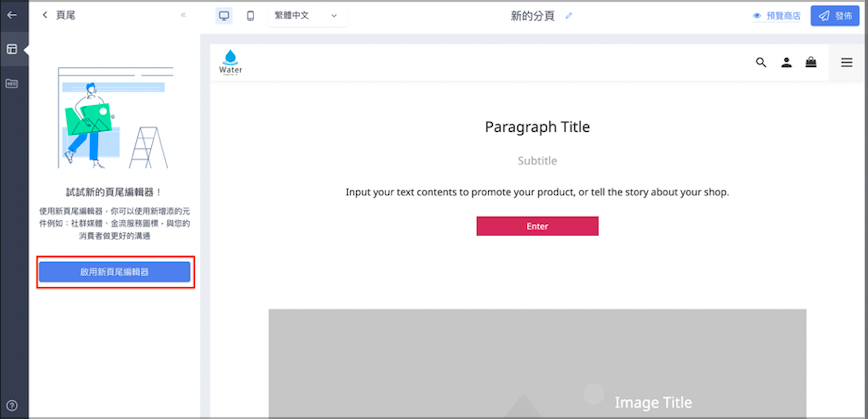868x419 pixels.
Task: Select the 'Input your text contents' paragraph
Action: [x=538, y=193]
